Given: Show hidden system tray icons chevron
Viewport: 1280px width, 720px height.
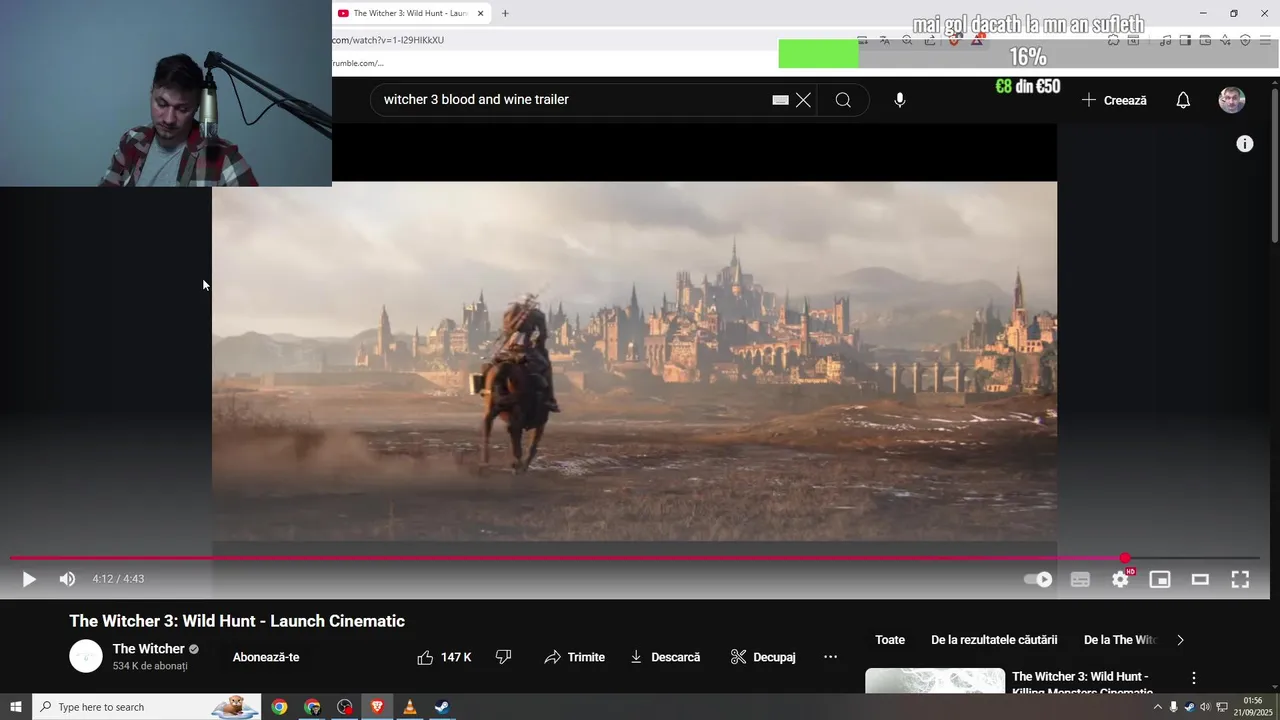Looking at the screenshot, I should 1158,707.
